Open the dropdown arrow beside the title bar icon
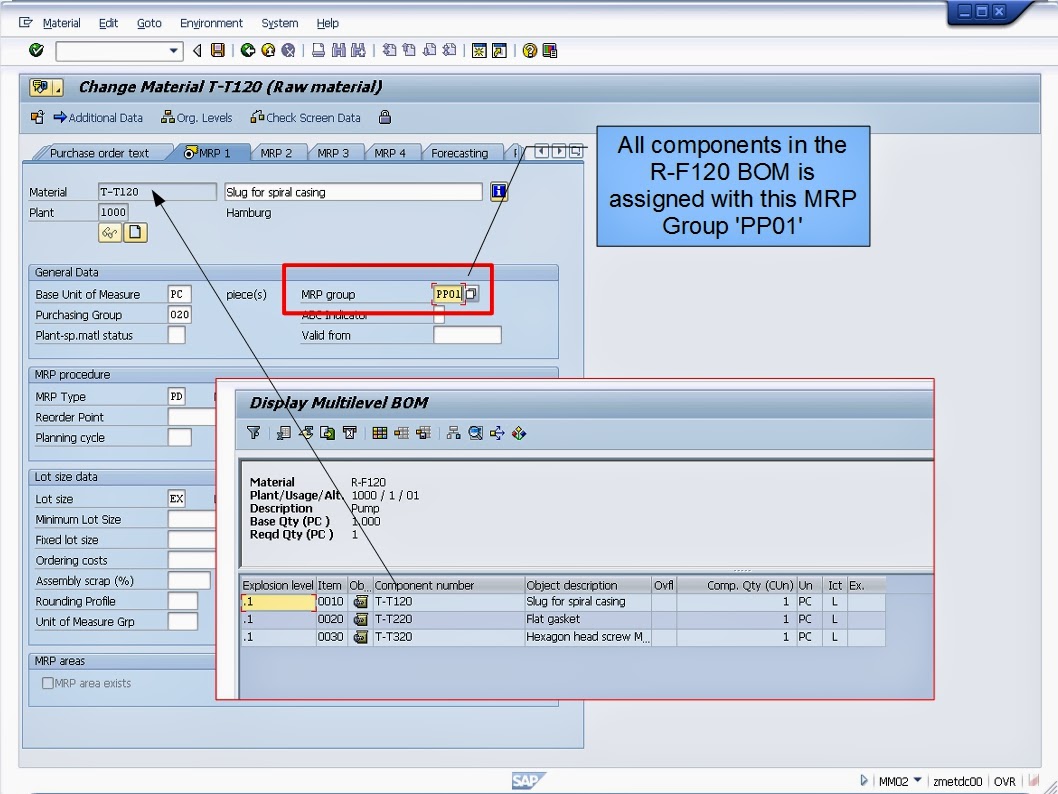The height and width of the screenshot is (794, 1058). [58, 88]
